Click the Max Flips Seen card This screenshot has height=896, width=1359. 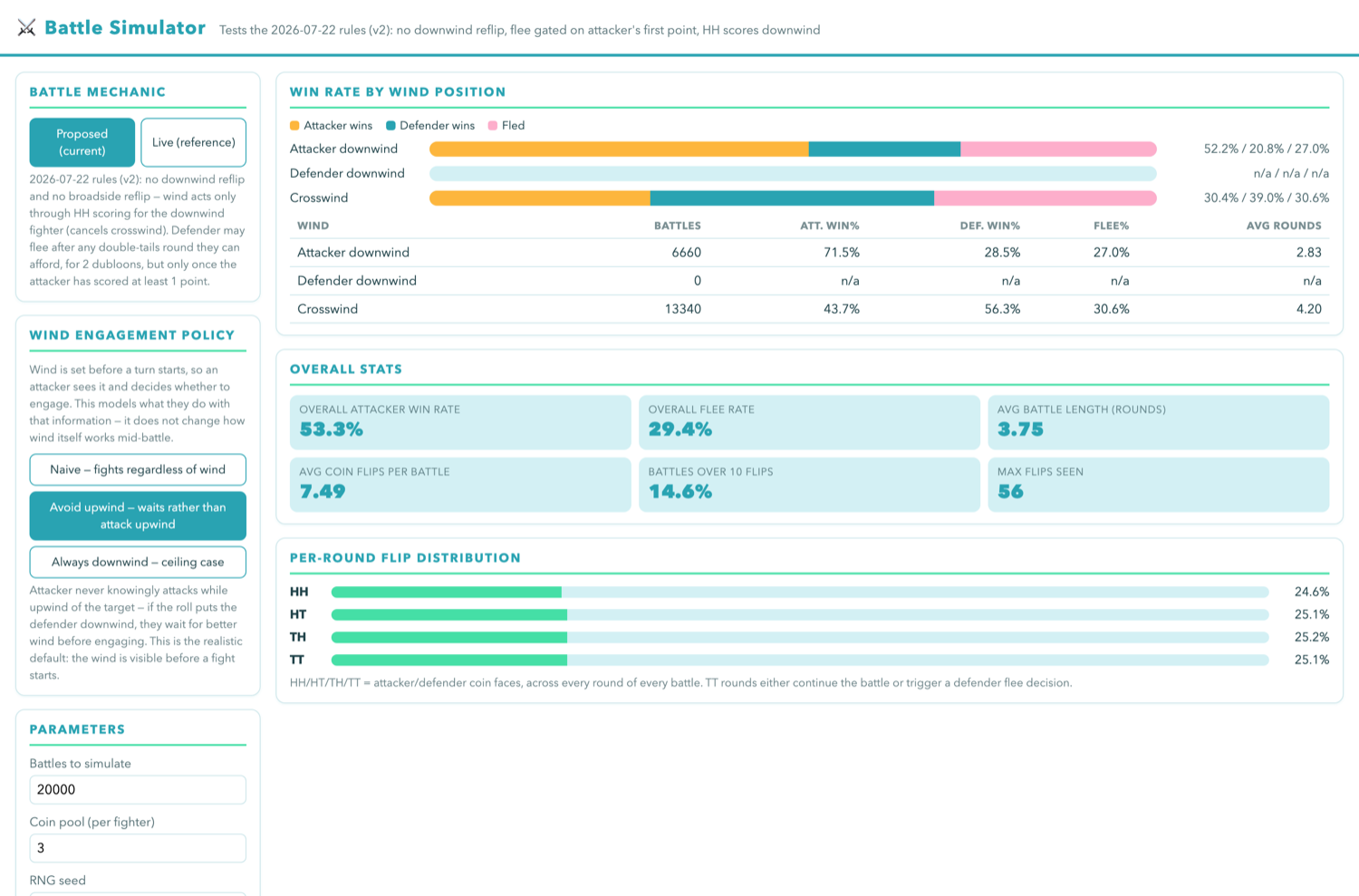1159,485
